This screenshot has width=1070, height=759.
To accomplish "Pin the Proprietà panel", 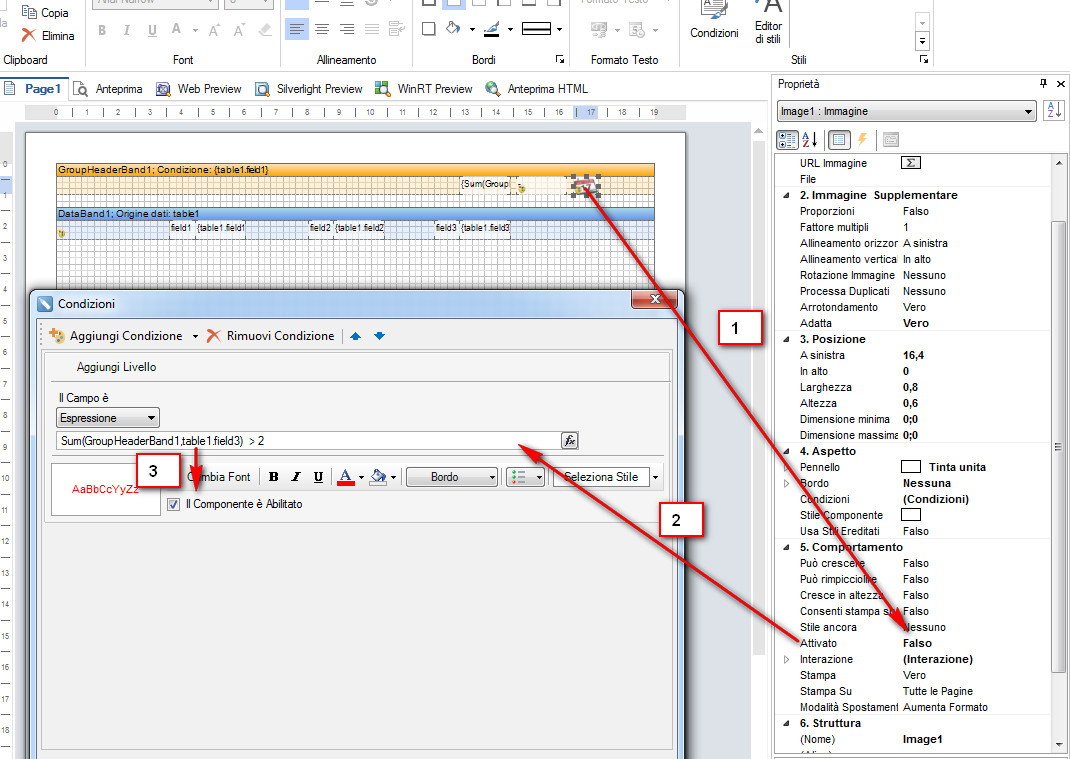I will coord(1043,83).
